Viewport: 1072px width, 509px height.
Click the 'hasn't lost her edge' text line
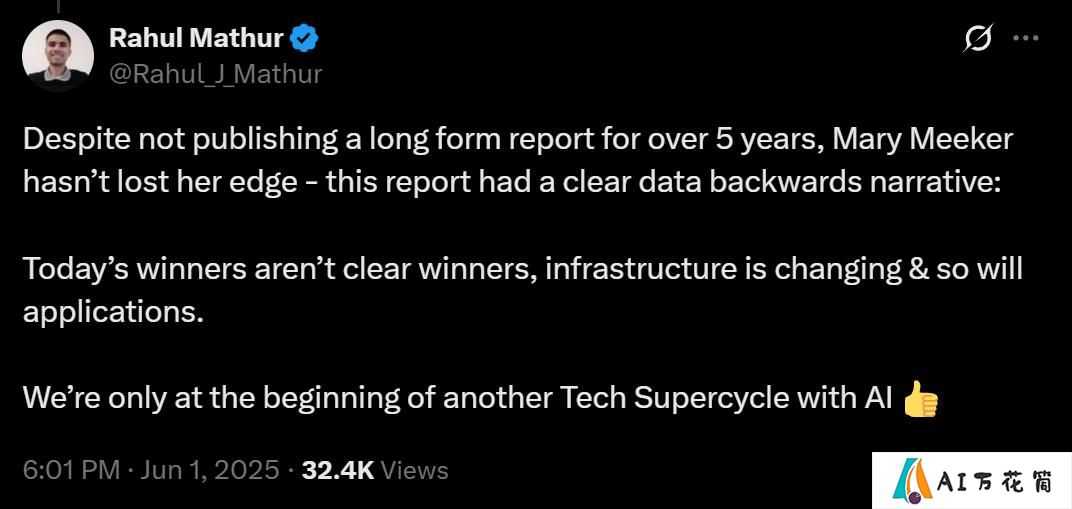(x=512, y=184)
